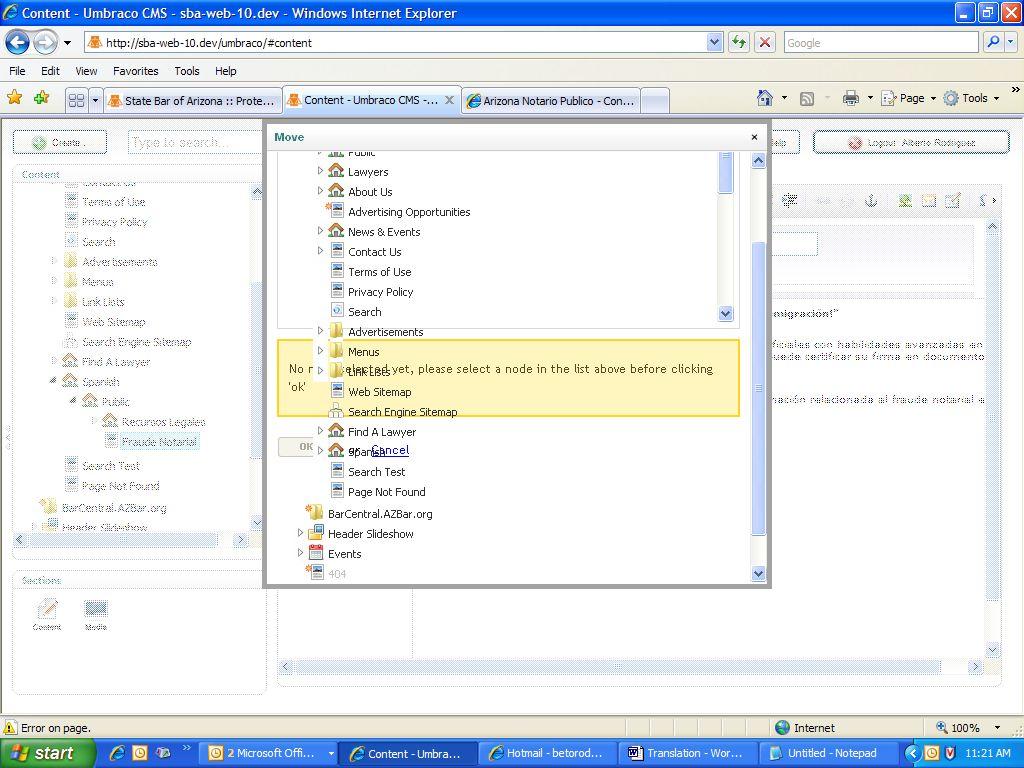Expand the Header Slideshow node in dialog
Viewport: 1024px width, 768px height.
pos(300,533)
